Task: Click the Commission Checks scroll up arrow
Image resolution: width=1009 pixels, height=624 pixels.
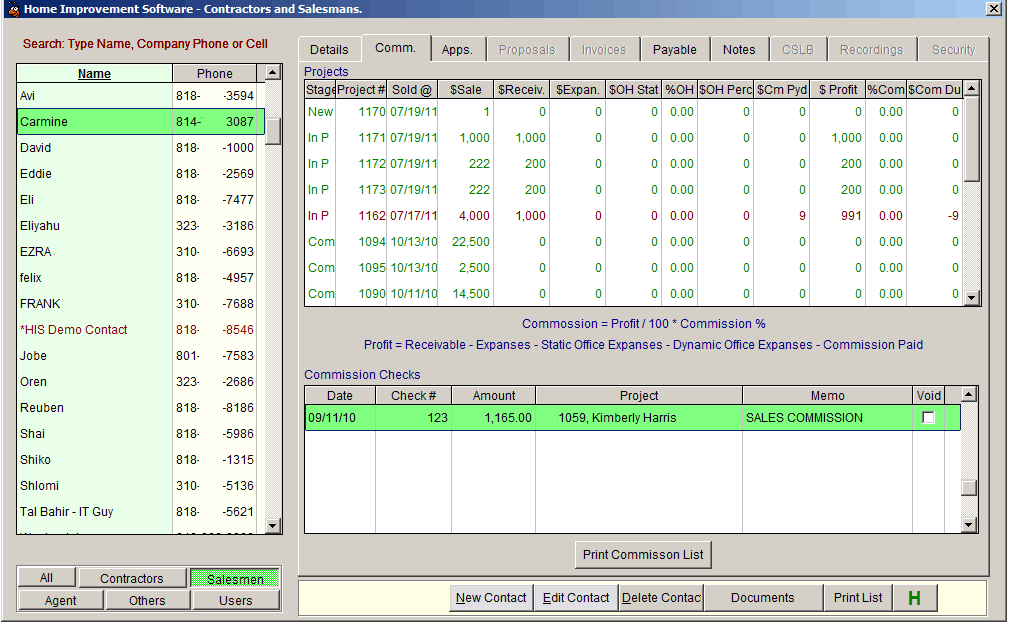Action: pos(969,394)
